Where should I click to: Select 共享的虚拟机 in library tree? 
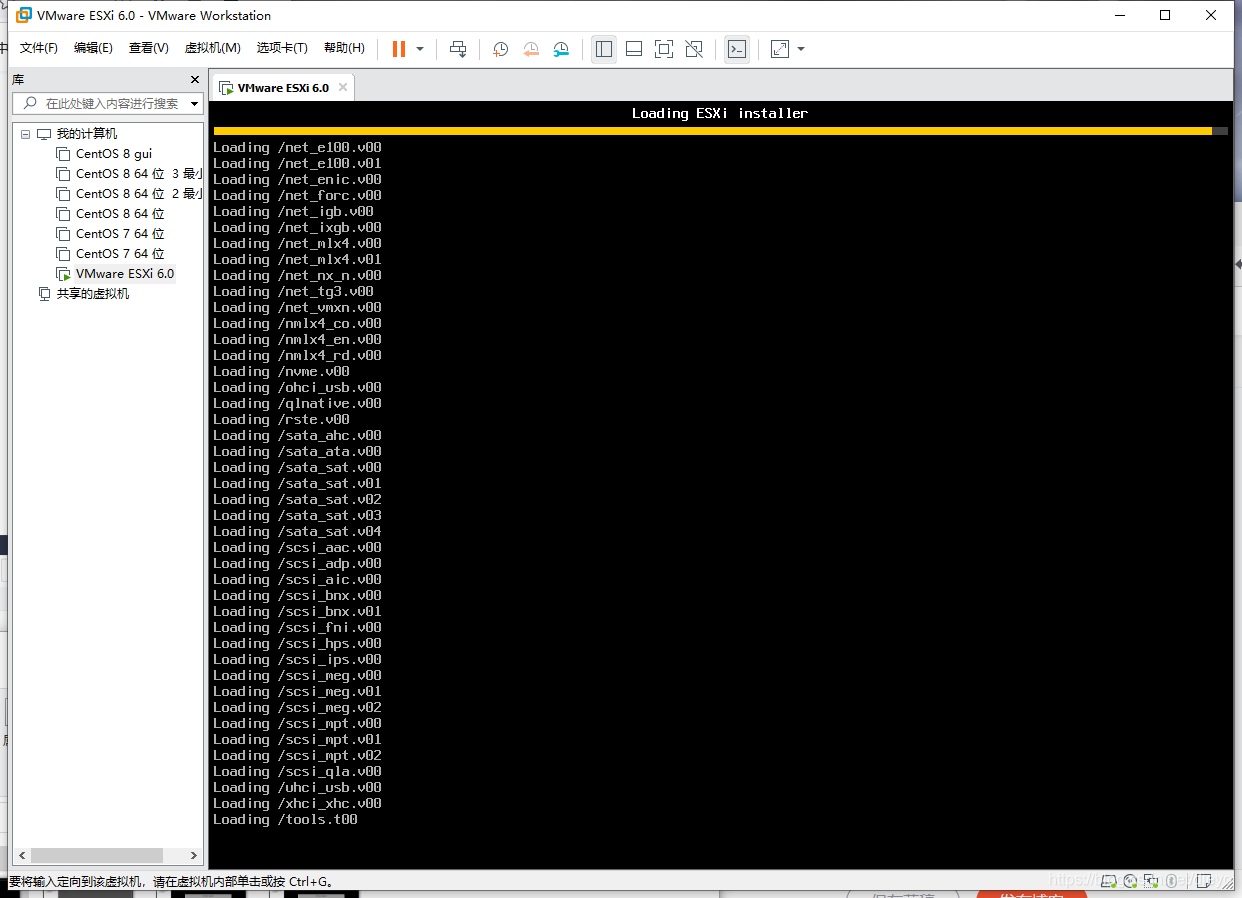click(93, 294)
